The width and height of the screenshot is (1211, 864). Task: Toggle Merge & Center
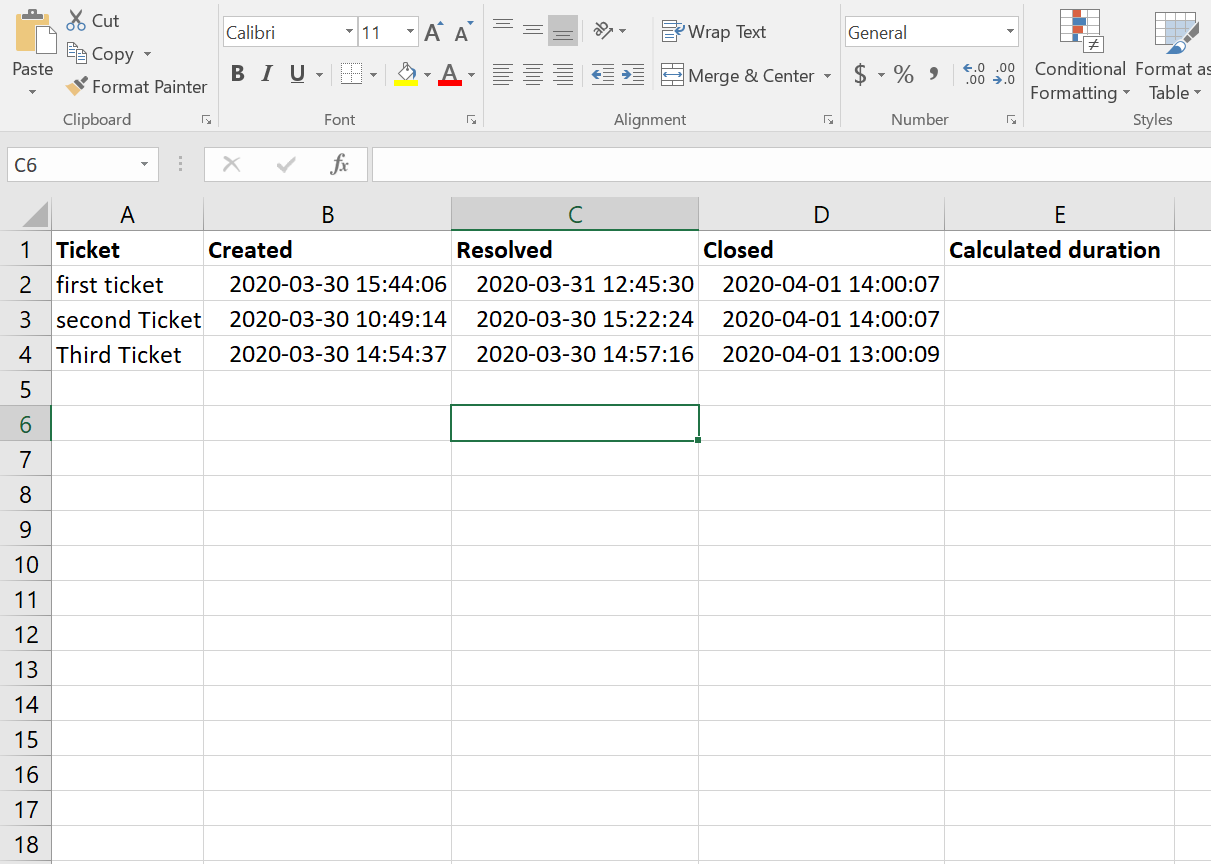(739, 75)
